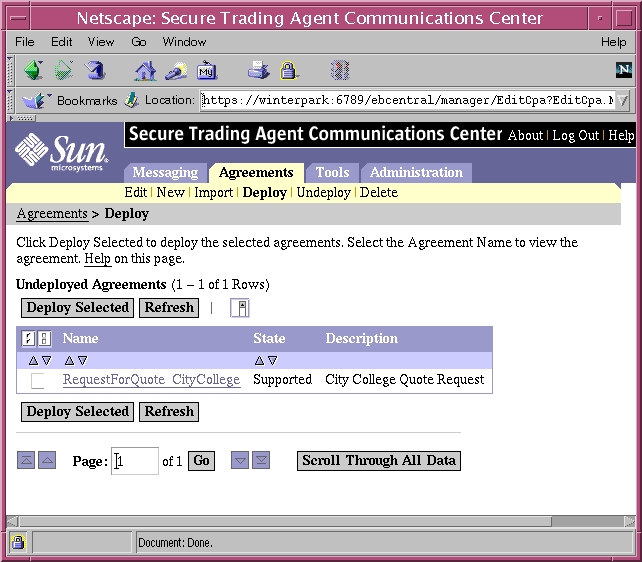Image resolution: width=642 pixels, height=562 pixels.
Task: Click the deselect-all rows icon in table header
Action: click(x=44, y=339)
